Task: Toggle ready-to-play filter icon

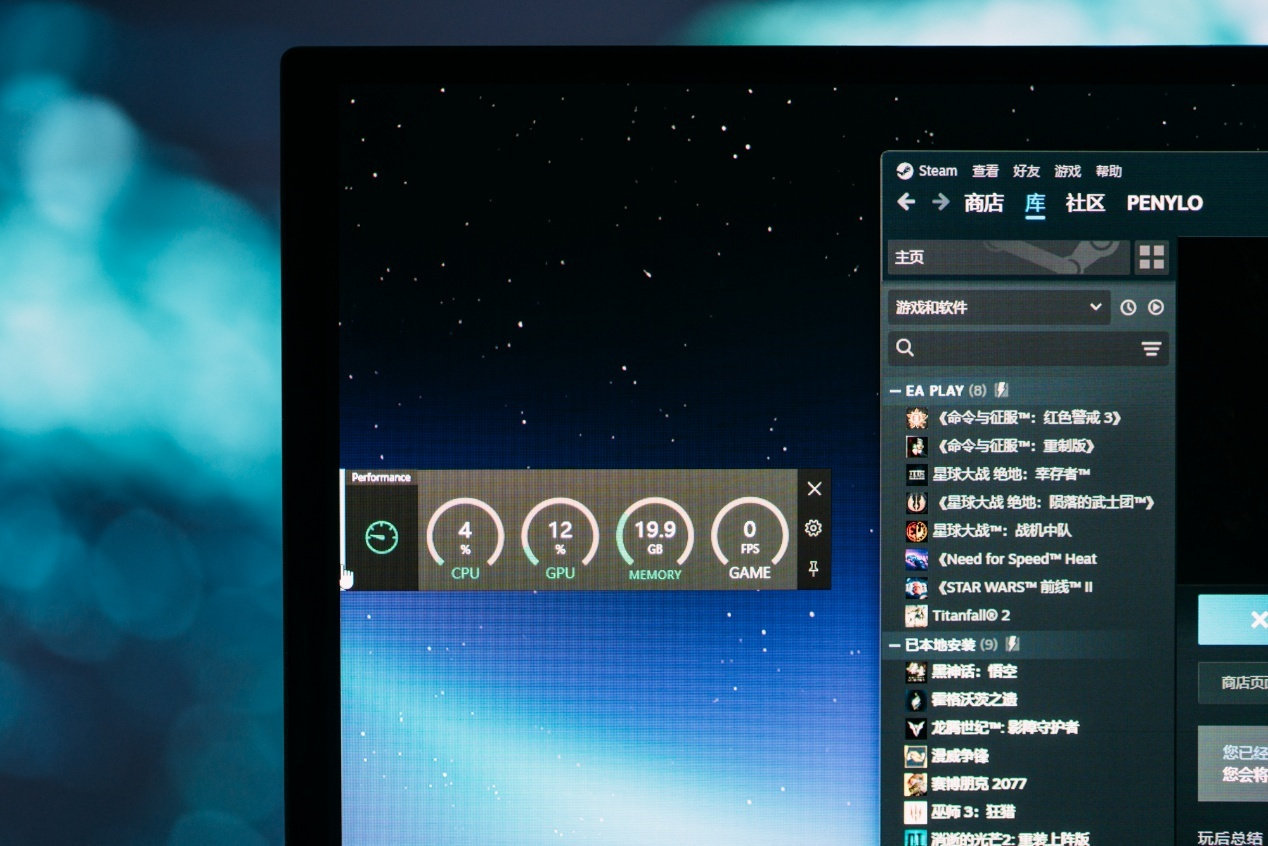Action: [x=1156, y=308]
